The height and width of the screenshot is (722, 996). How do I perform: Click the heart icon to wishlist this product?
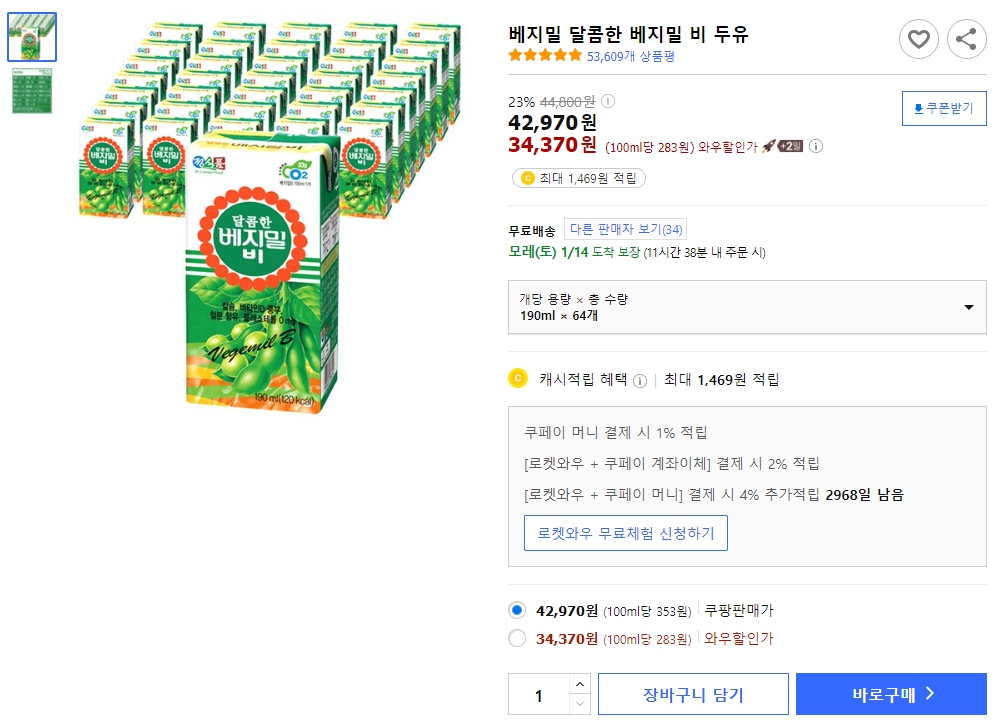click(919, 39)
